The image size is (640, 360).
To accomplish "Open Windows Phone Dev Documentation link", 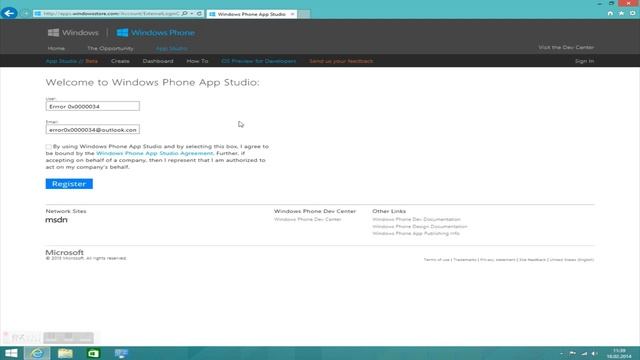I will (x=416, y=219).
